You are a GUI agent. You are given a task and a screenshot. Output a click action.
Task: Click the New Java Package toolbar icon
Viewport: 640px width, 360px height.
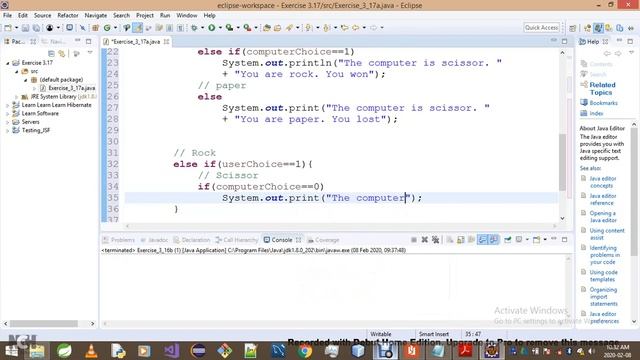(96, 28)
